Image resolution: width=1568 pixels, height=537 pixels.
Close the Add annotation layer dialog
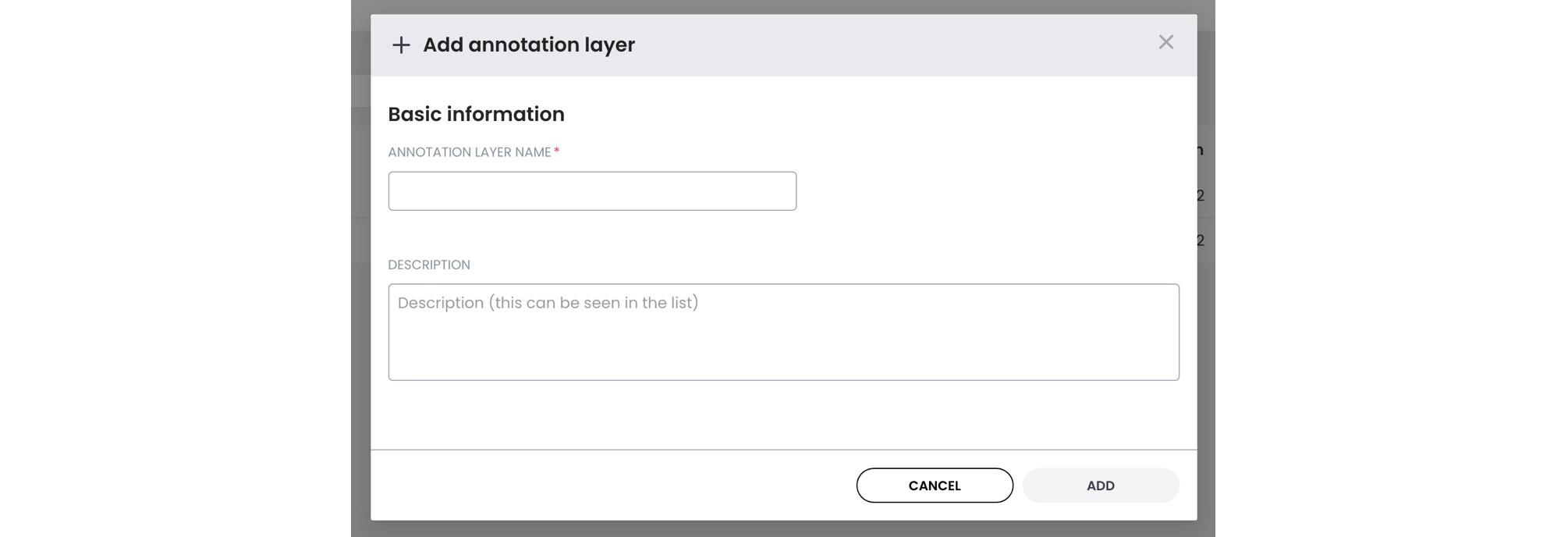pyautogui.click(x=1165, y=42)
